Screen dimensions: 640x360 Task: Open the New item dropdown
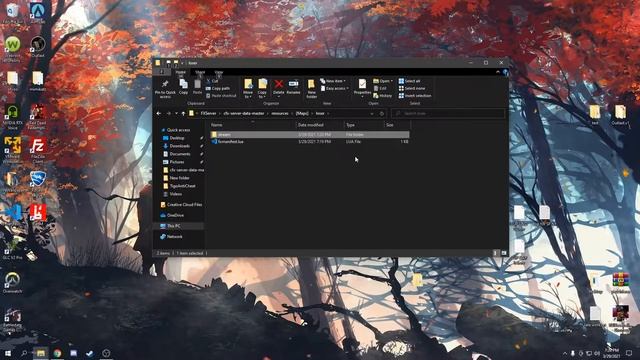point(333,81)
